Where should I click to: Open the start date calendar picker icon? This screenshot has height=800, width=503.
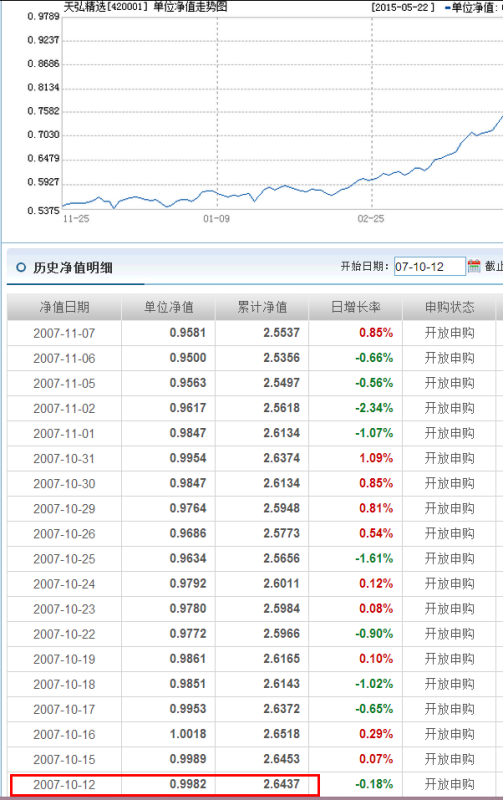tap(474, 266)
